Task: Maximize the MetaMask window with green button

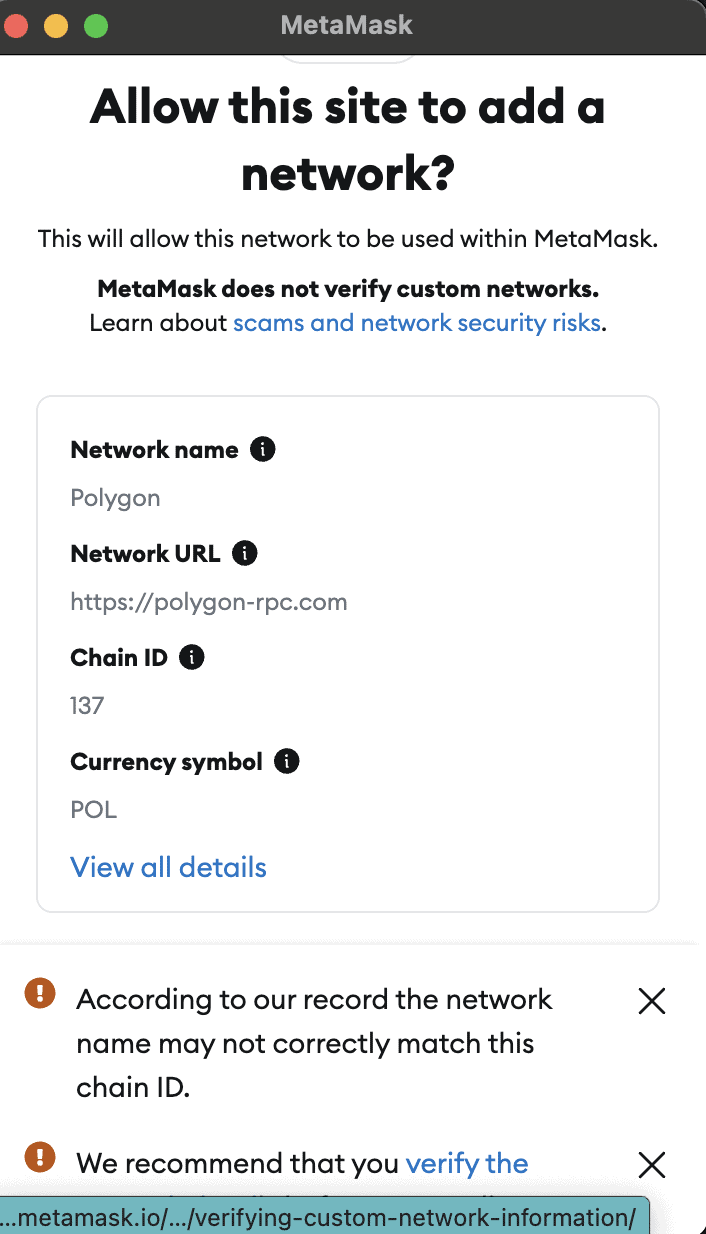Action: click(96, 26)
